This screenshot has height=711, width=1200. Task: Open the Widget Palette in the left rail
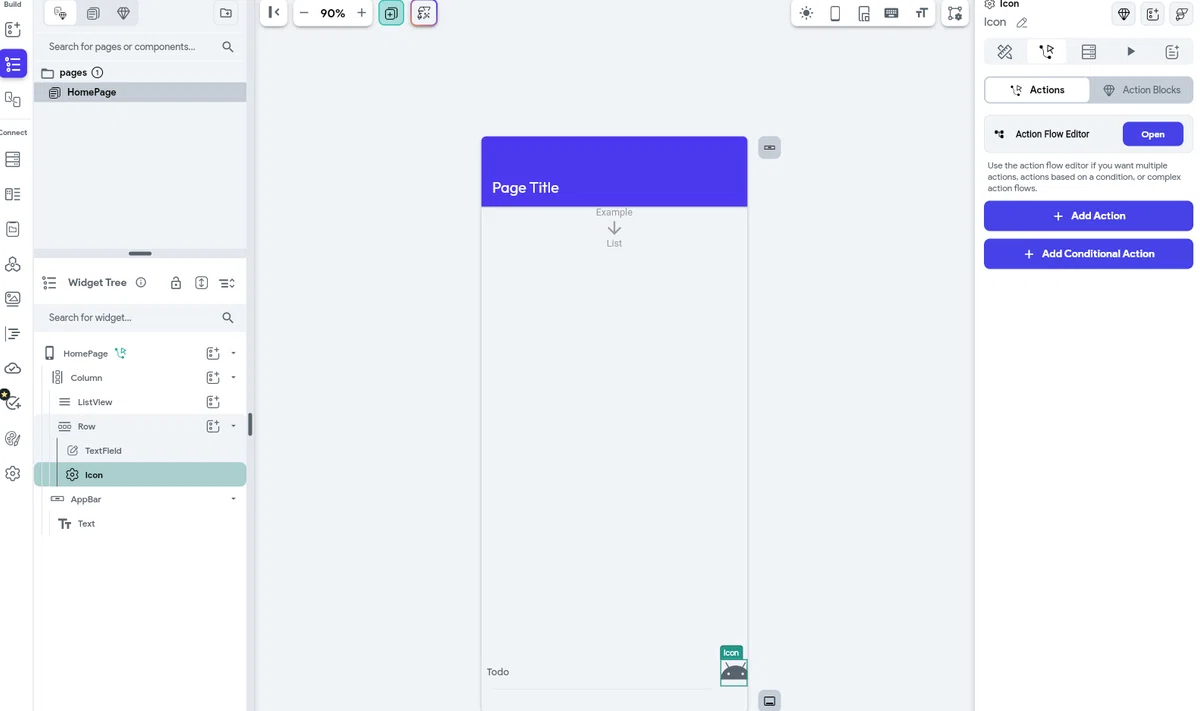click(x=13, y=29)
